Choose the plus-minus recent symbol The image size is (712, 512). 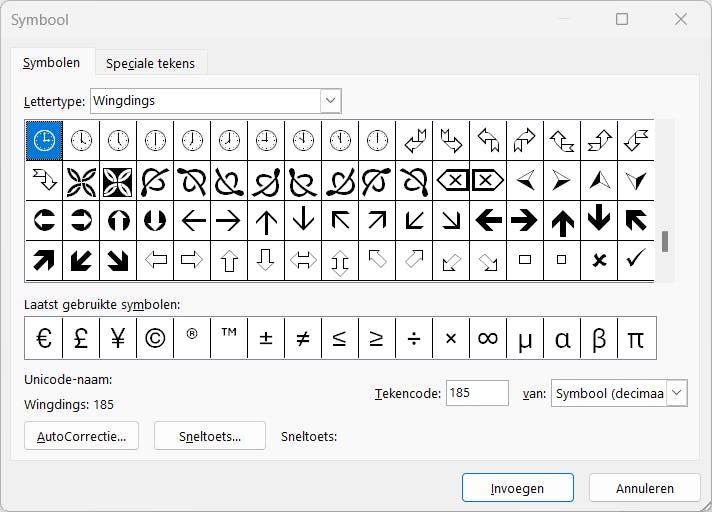point(266,339)
